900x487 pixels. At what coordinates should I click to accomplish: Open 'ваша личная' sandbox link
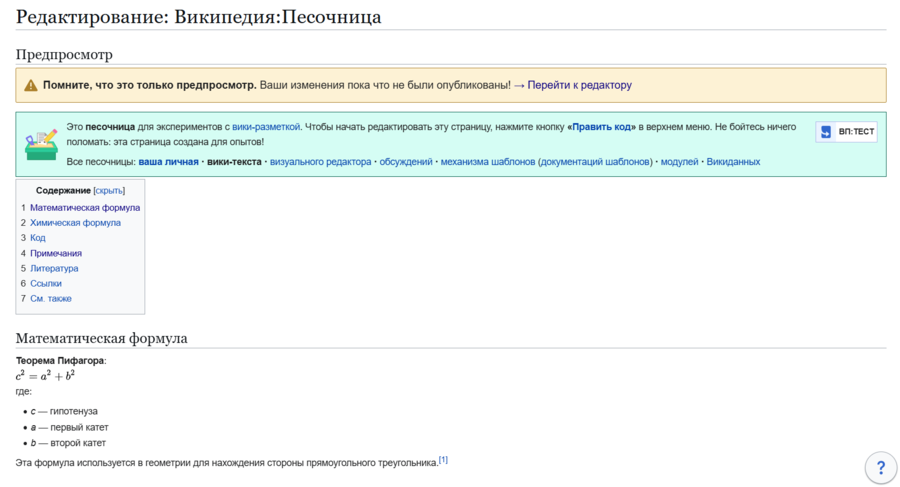pos(168,162)
